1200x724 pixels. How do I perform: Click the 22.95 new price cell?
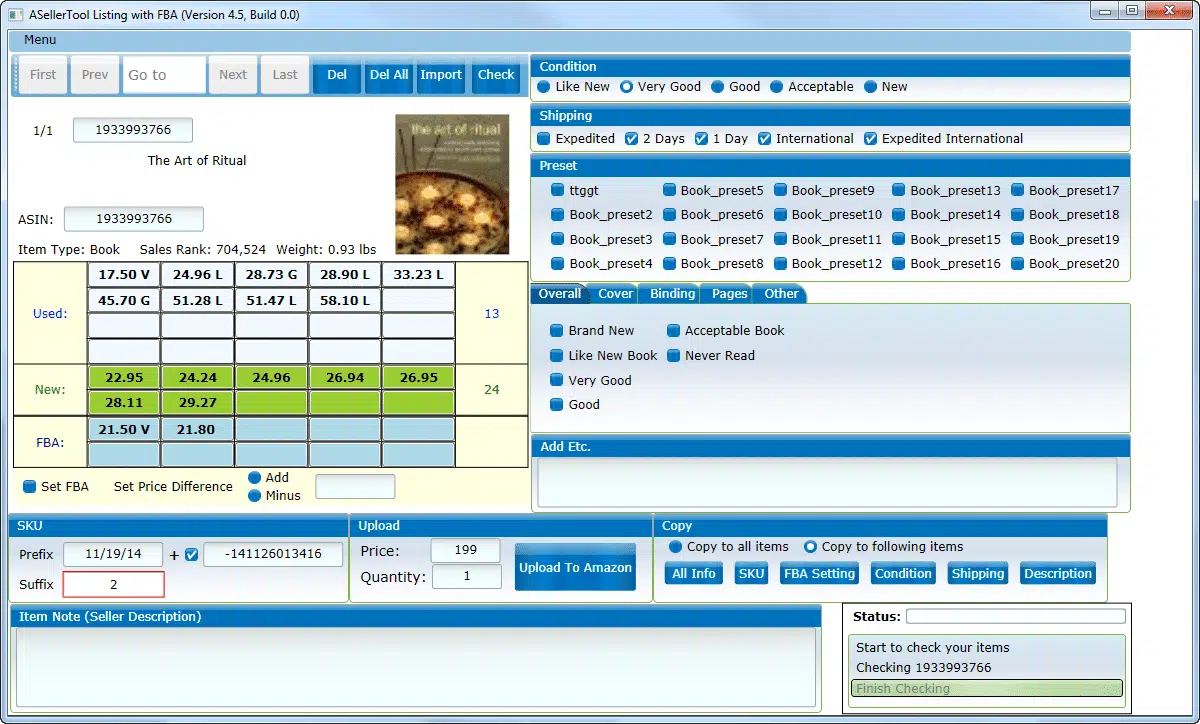(x=124, y=378)
